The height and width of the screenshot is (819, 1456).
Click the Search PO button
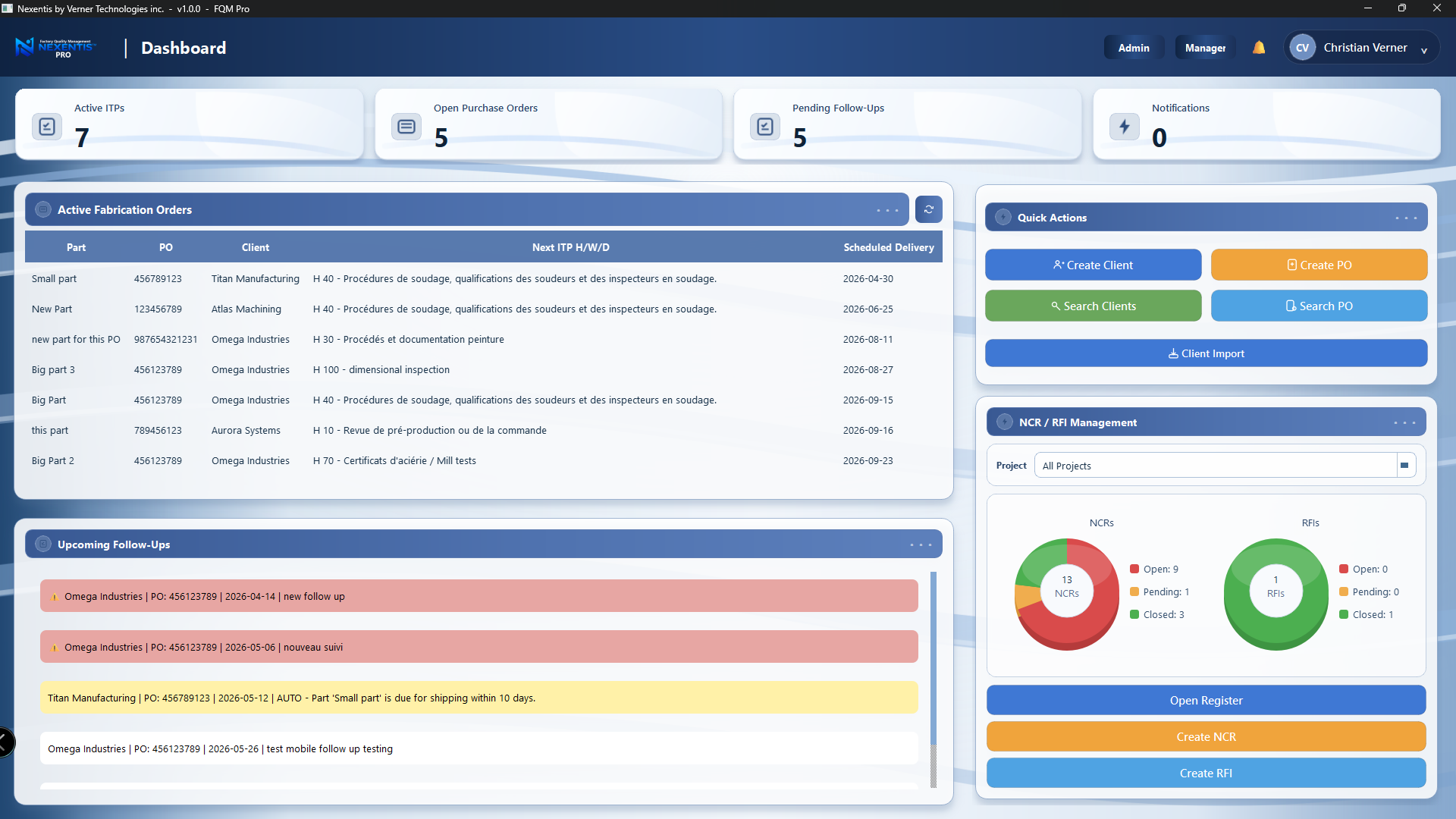pyautogui.click(x=1319, y=306)
